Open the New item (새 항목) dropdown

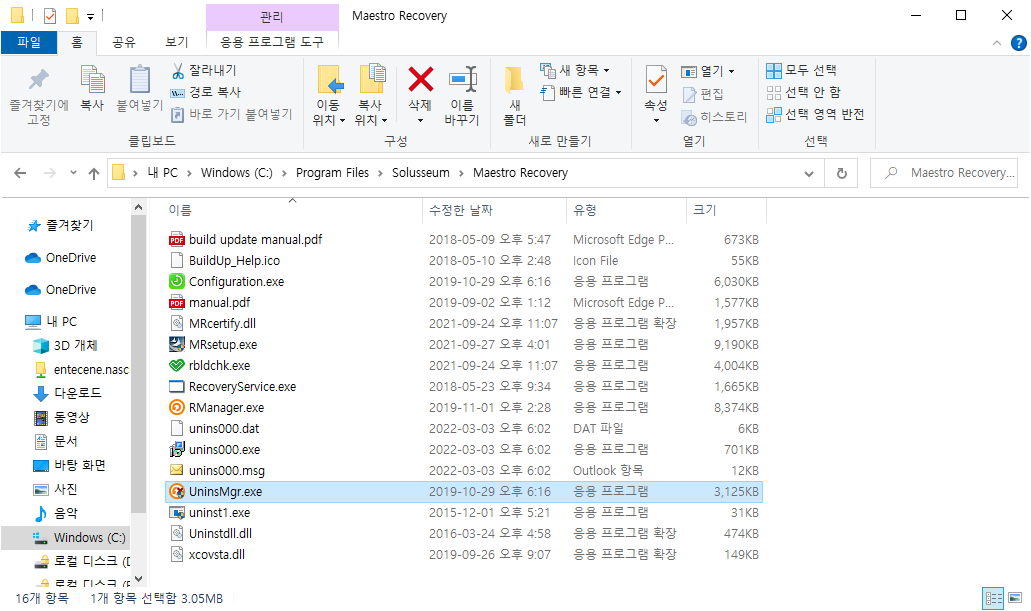pyautogui.click(x=575, y=70)
